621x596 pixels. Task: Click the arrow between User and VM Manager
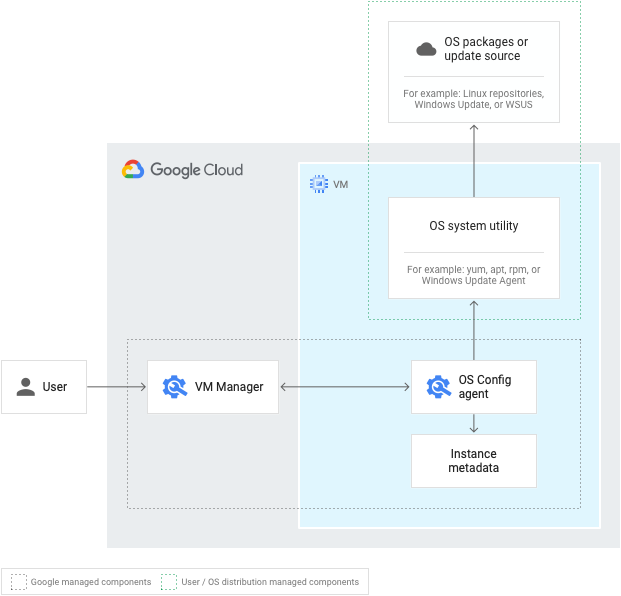116,387
